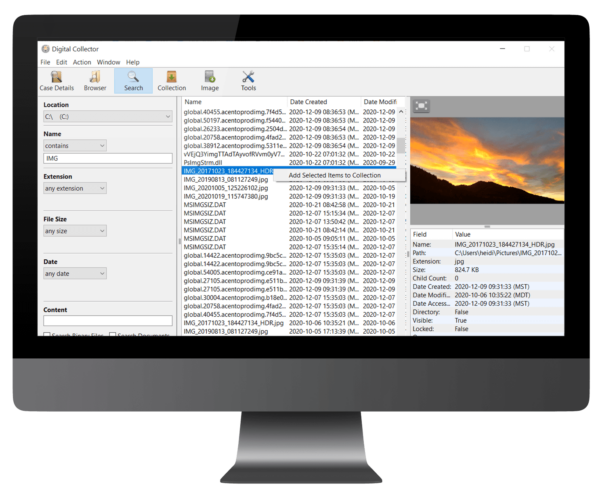Expand the 'any extension' dropdown

click(74, 188)
